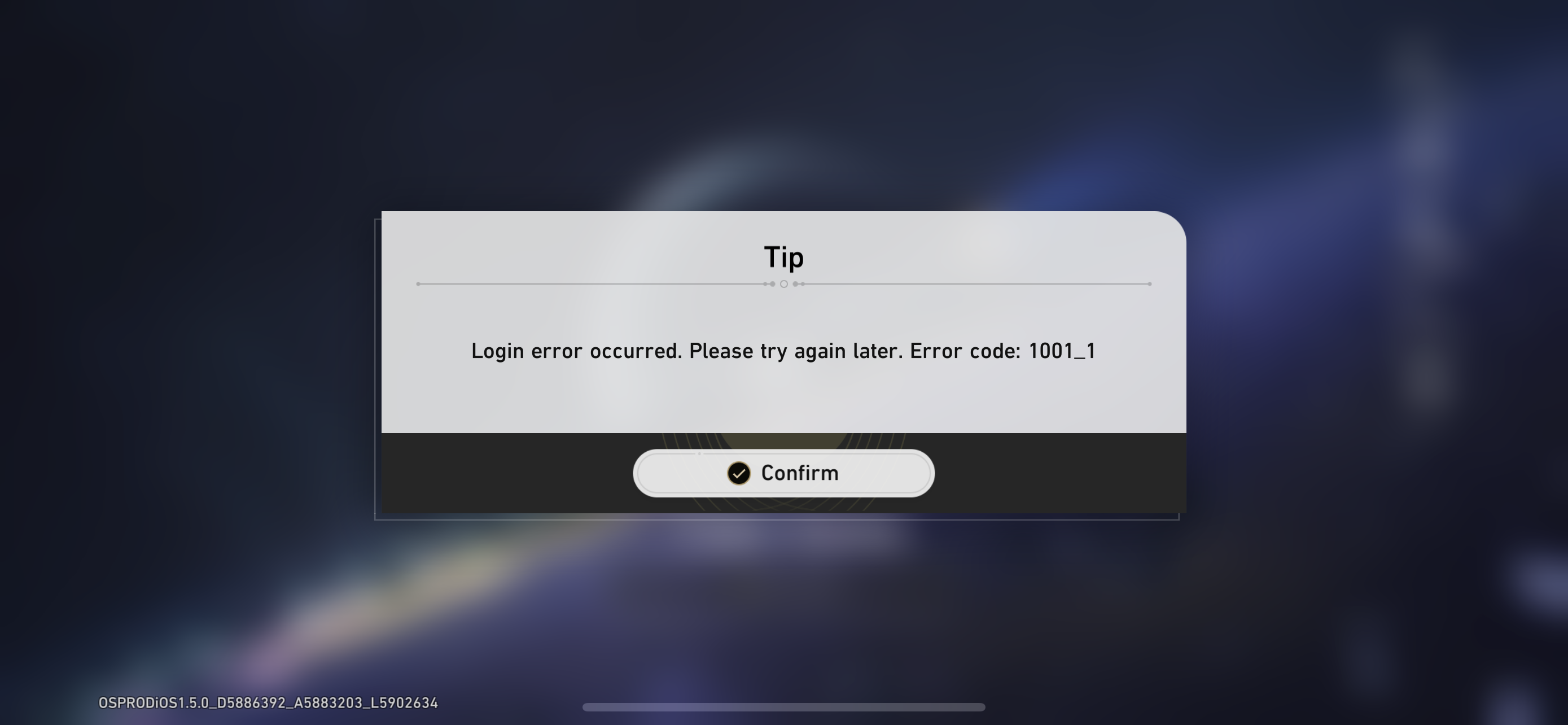Click the 'Login error occurred' phrase
The width and height of the screenshot is (1568, 725).
(576, 351)
